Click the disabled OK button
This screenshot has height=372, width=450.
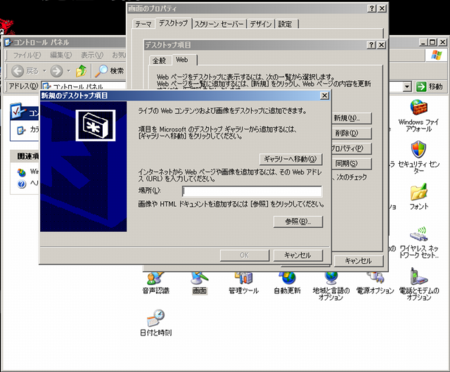coord(244,255)
